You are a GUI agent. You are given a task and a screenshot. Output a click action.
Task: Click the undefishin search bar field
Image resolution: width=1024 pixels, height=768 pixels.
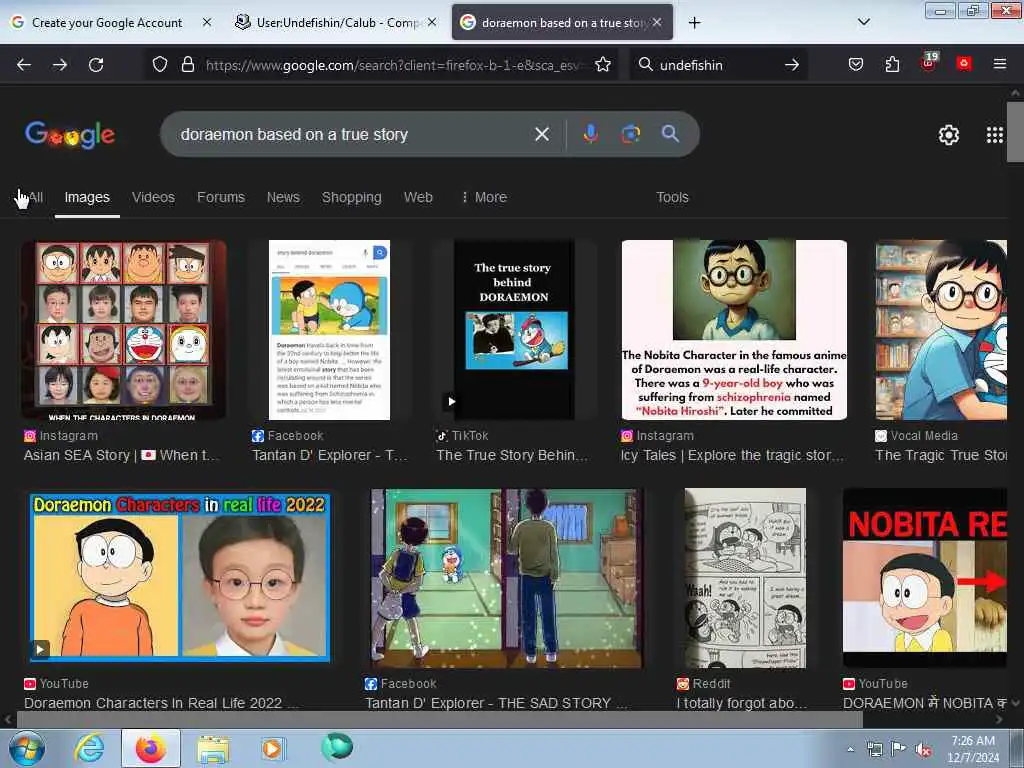point(718,65)
